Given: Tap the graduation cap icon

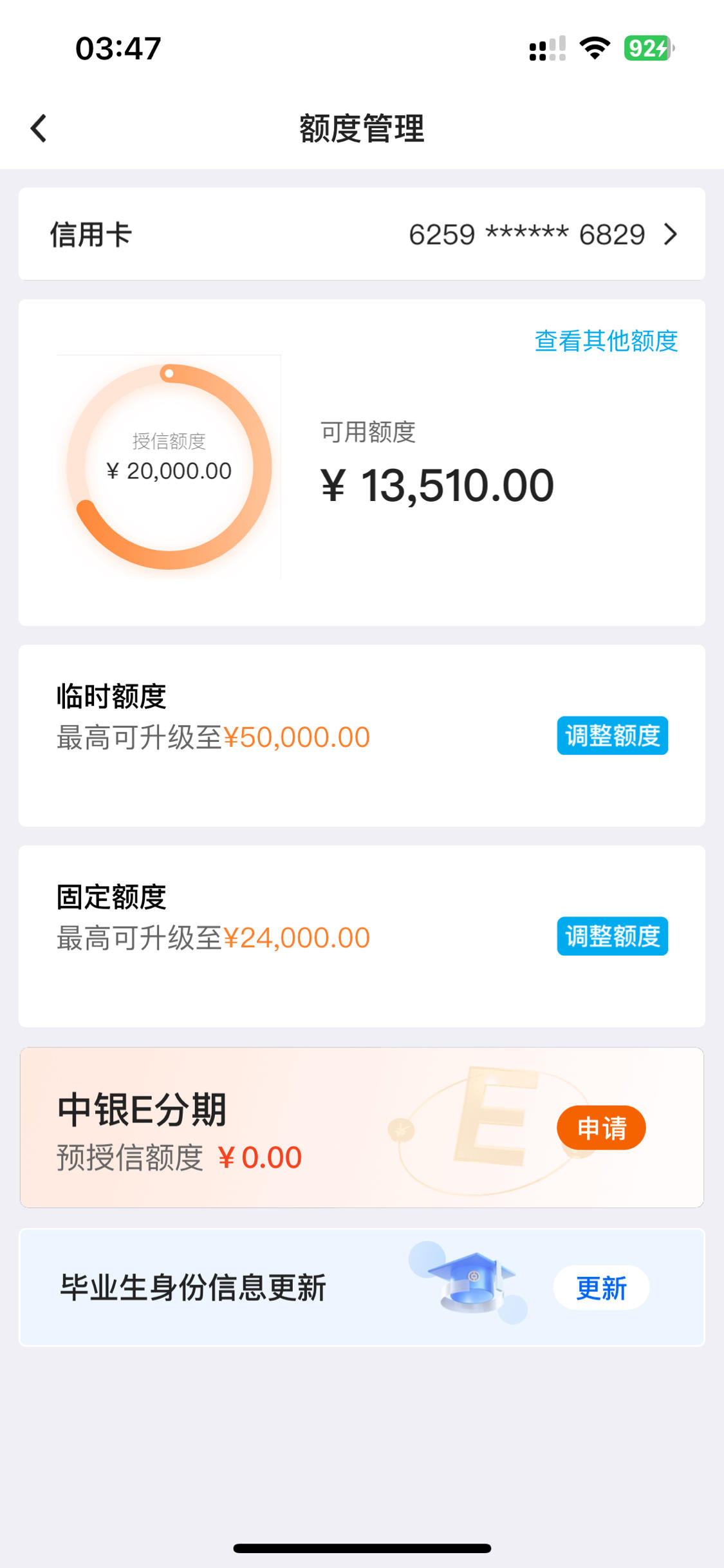Looking at the screenshot, I should click(x=473, y=1281).
